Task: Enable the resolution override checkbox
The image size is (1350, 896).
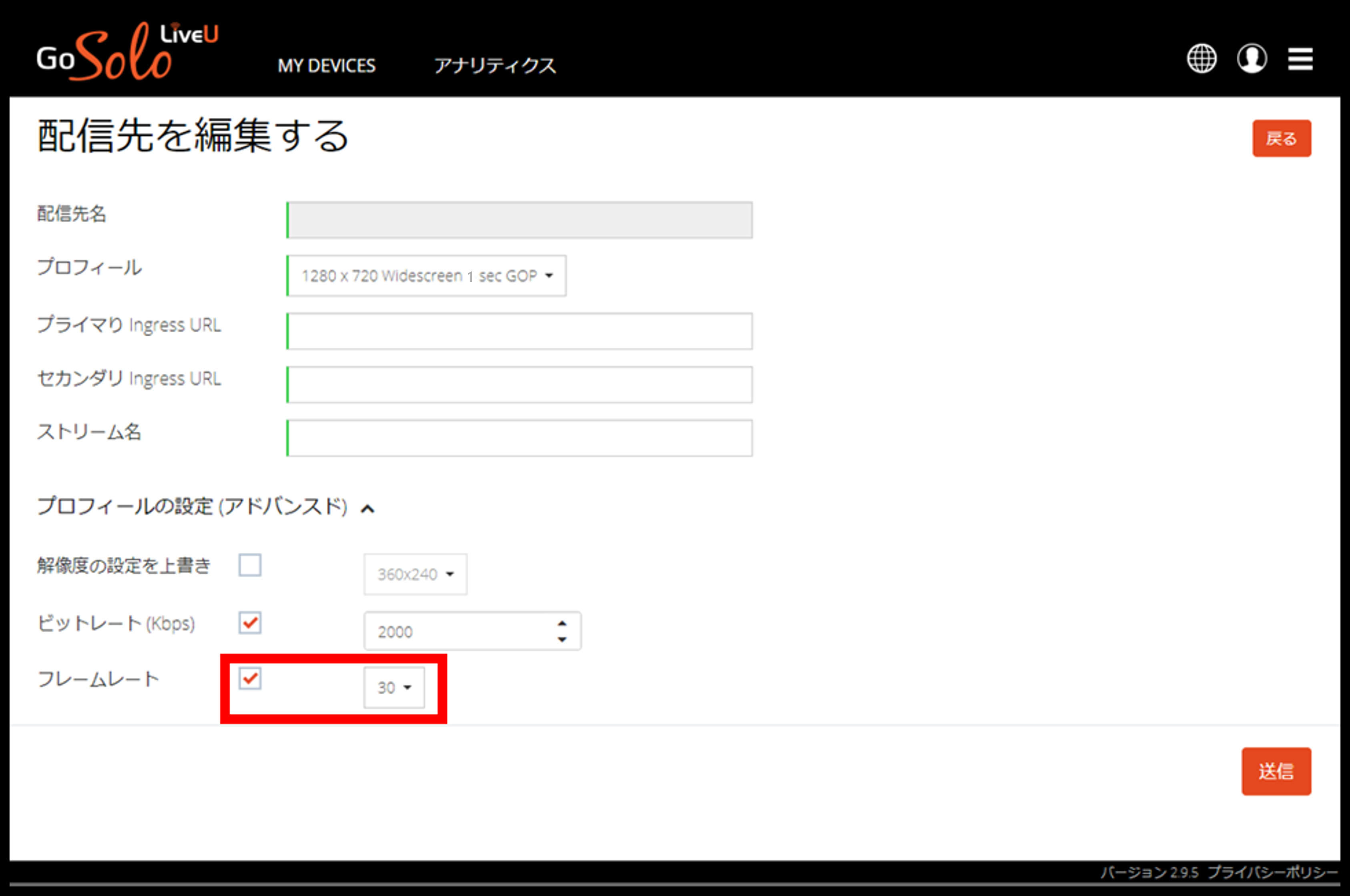Action: tap(250, 565)
